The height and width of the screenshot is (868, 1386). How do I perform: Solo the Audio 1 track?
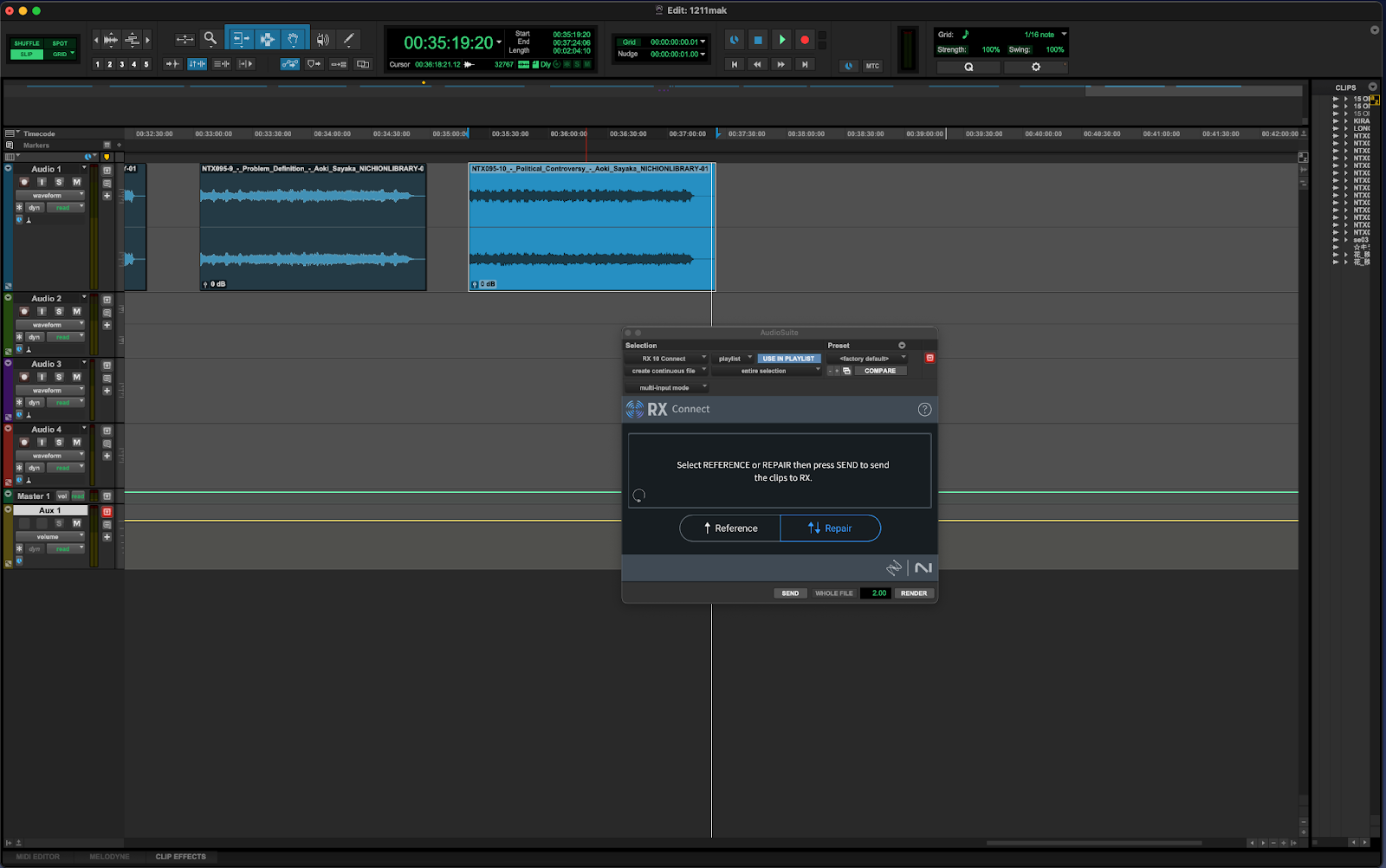59,182
